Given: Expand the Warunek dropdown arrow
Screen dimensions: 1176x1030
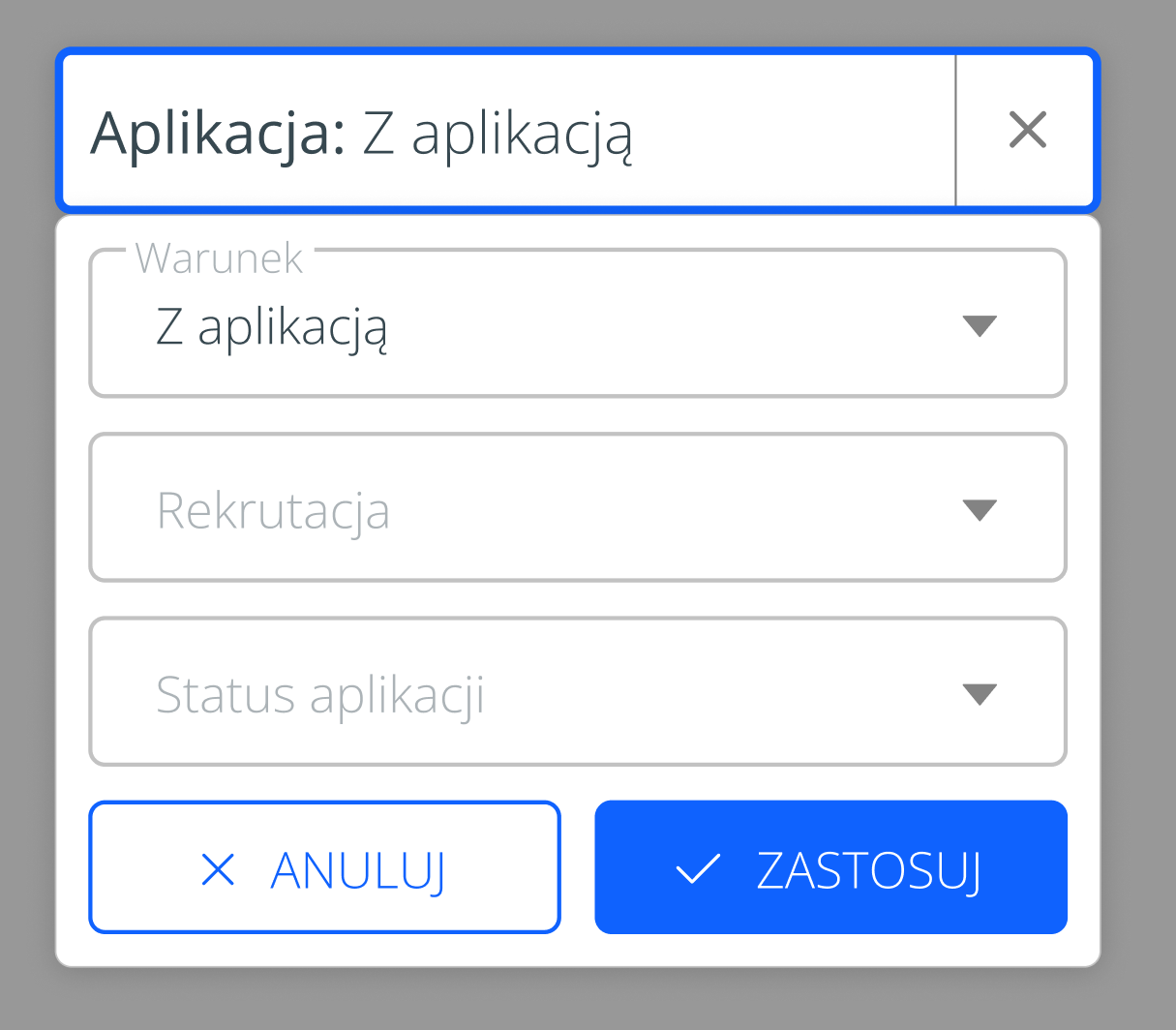Looking at the screenshot, I should (980, 326).
